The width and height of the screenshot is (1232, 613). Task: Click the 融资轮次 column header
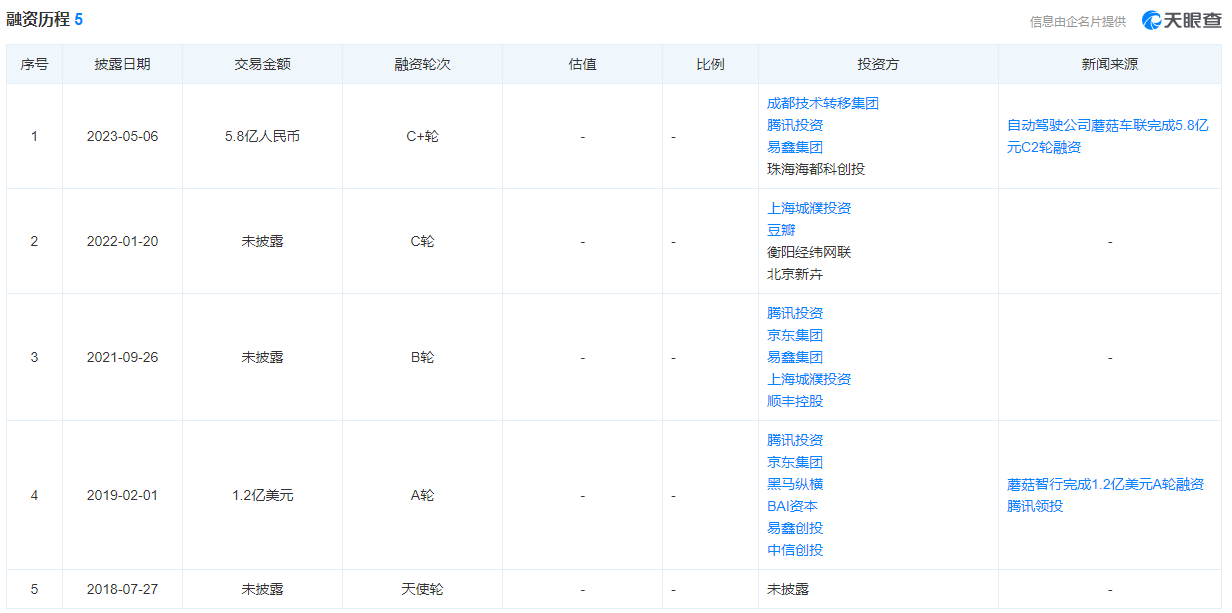coord(422,64)
